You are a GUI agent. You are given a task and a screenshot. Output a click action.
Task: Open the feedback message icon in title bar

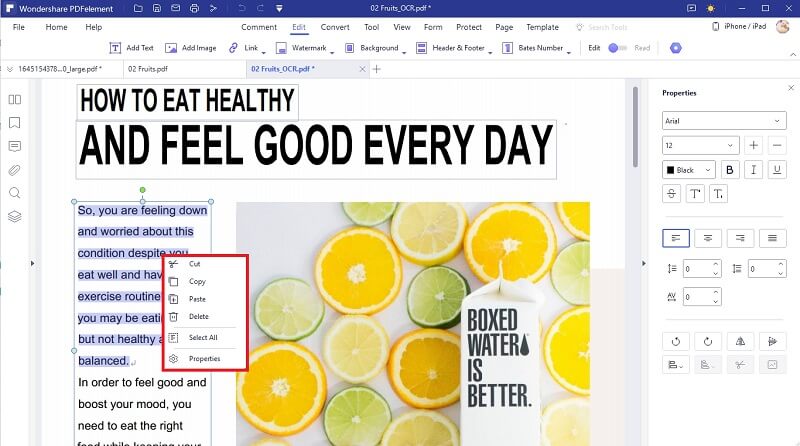pyautogui.click(x=691, y=8)
